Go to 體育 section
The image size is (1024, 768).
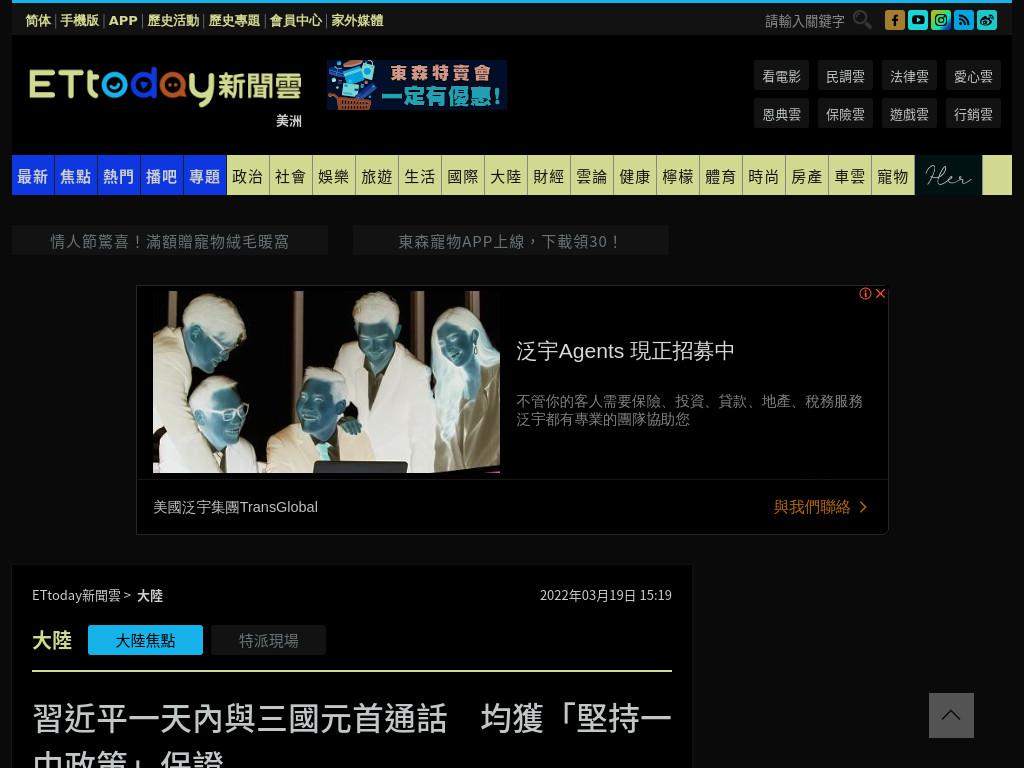pos(721,175)
